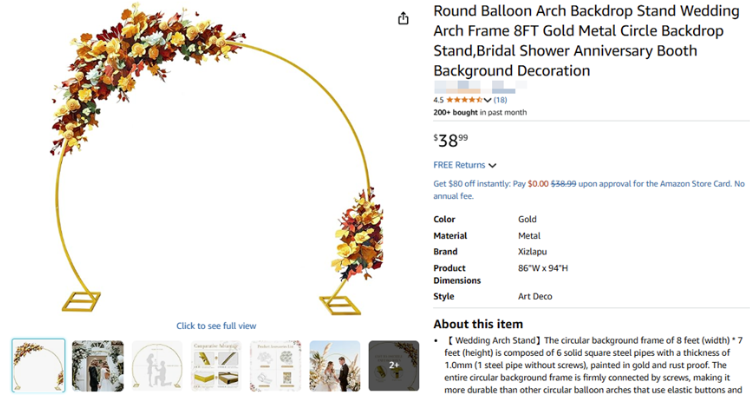Open the 18 customer reviews link

[500, 100]
